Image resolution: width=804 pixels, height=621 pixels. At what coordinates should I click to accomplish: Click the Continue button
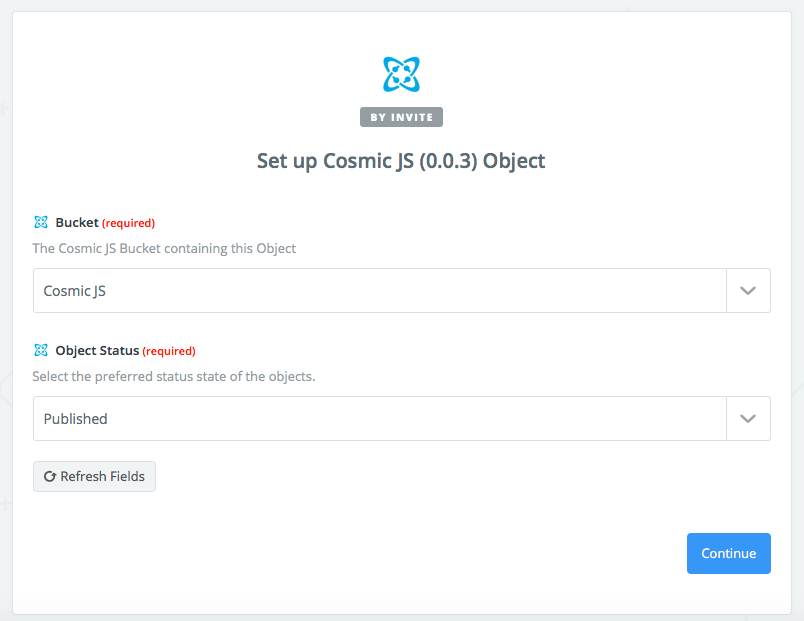(728, 553)
